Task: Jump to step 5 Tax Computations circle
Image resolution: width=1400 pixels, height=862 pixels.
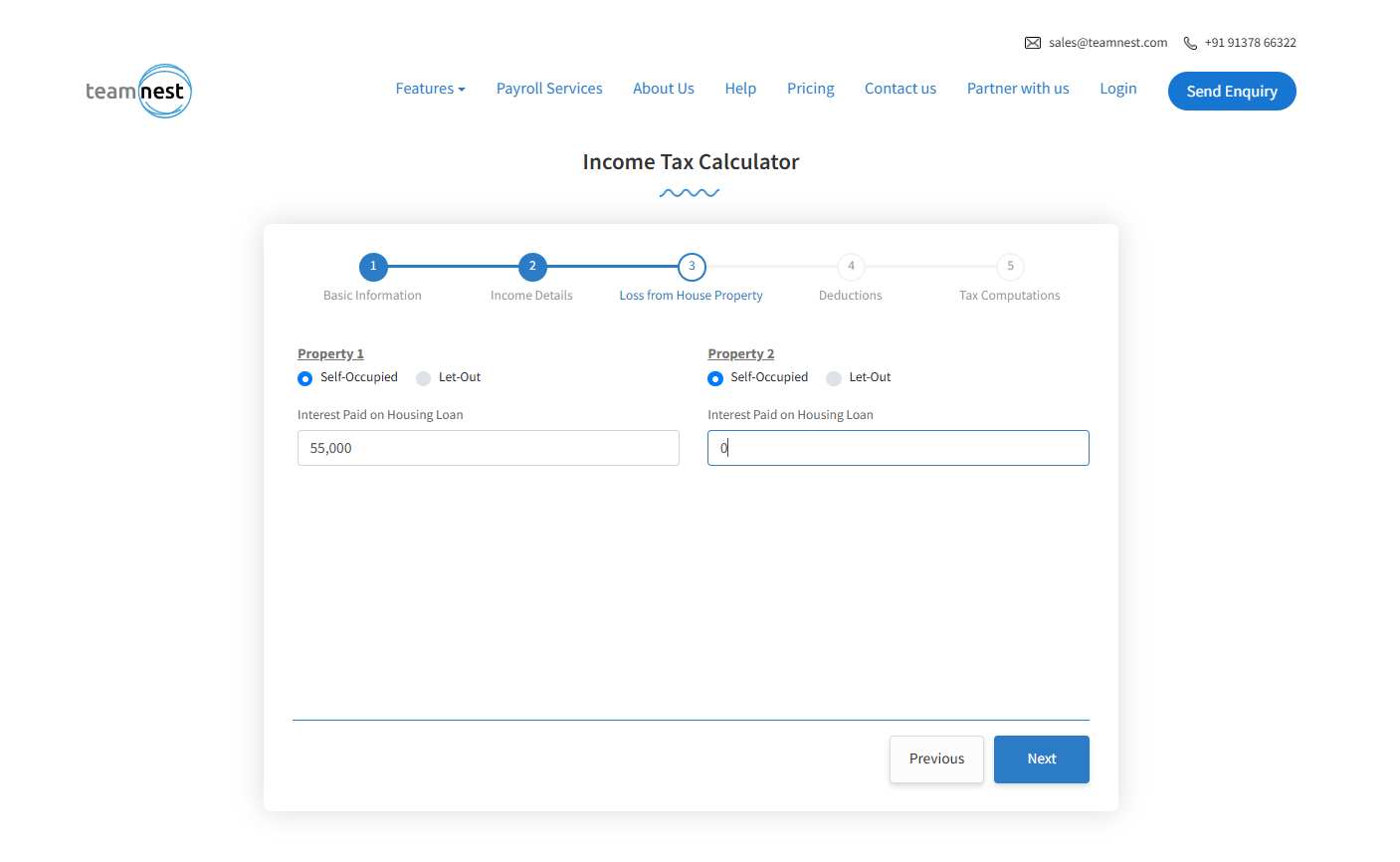Action: click(x=1010, y=266)
